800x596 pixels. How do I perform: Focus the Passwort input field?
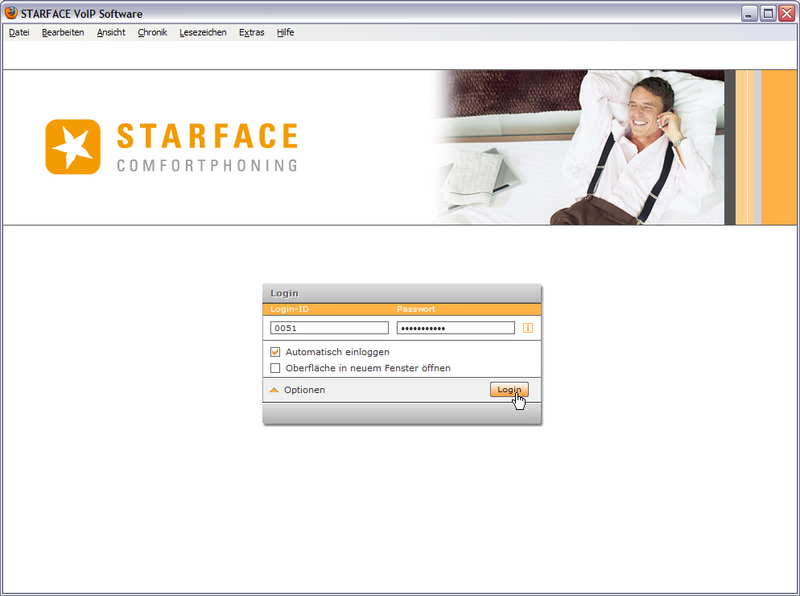pos(456,328)
